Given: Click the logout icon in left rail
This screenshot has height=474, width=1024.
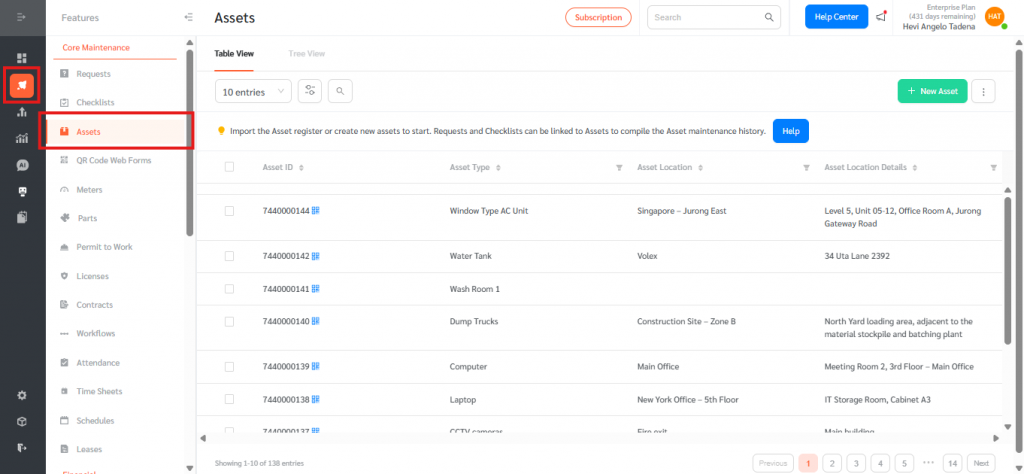Looking at the screenshot, I should pyautogui.click(x=22, y=447).
